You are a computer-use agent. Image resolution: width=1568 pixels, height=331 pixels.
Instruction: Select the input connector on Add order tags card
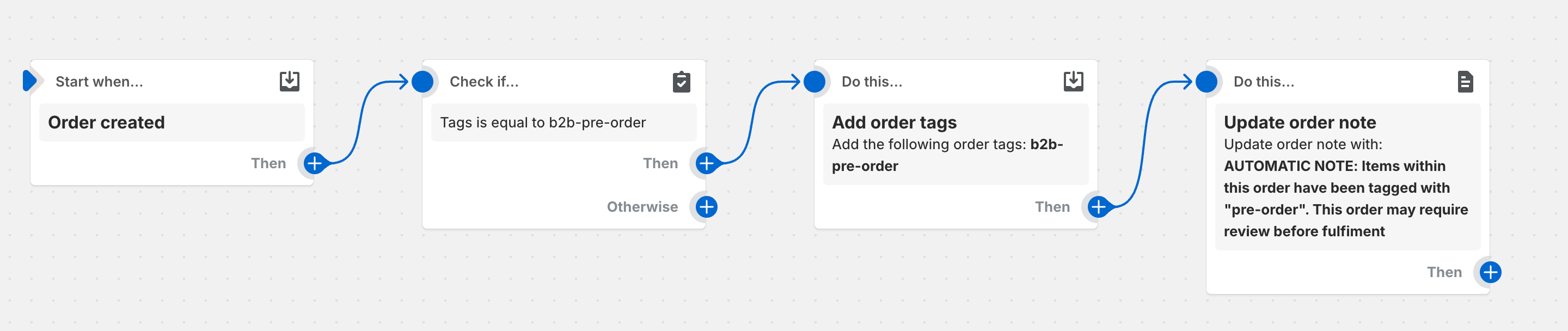tap(814, 81)
